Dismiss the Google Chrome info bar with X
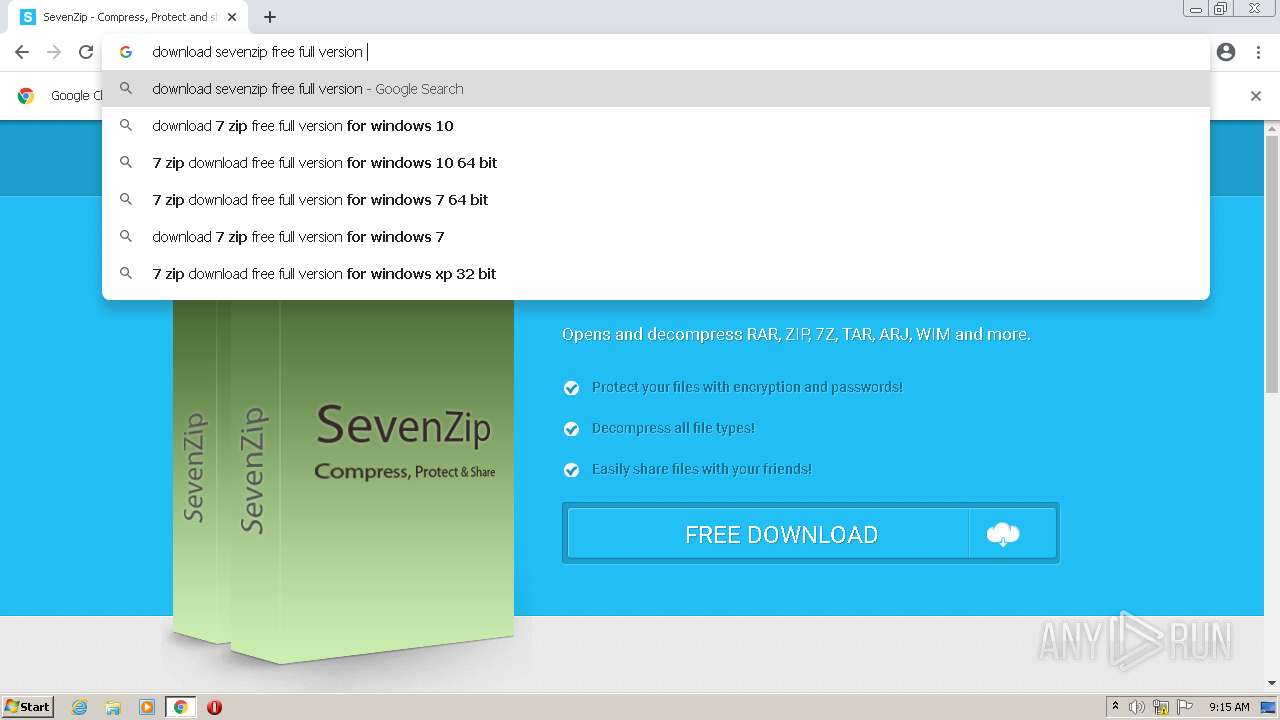The height and width of the screenshot is (720, 1280). point(1256,96)
